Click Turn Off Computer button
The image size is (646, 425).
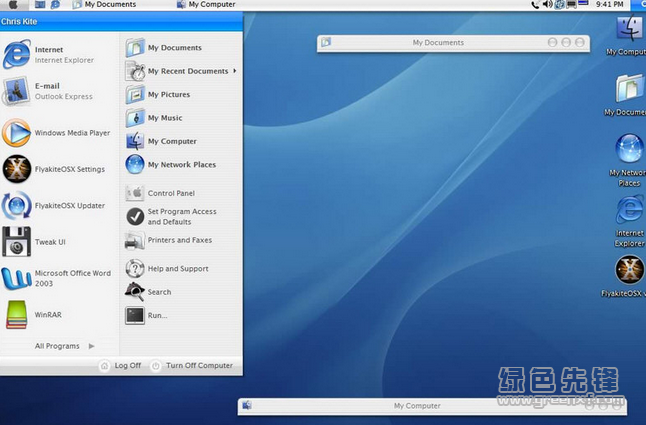[192, 365]
